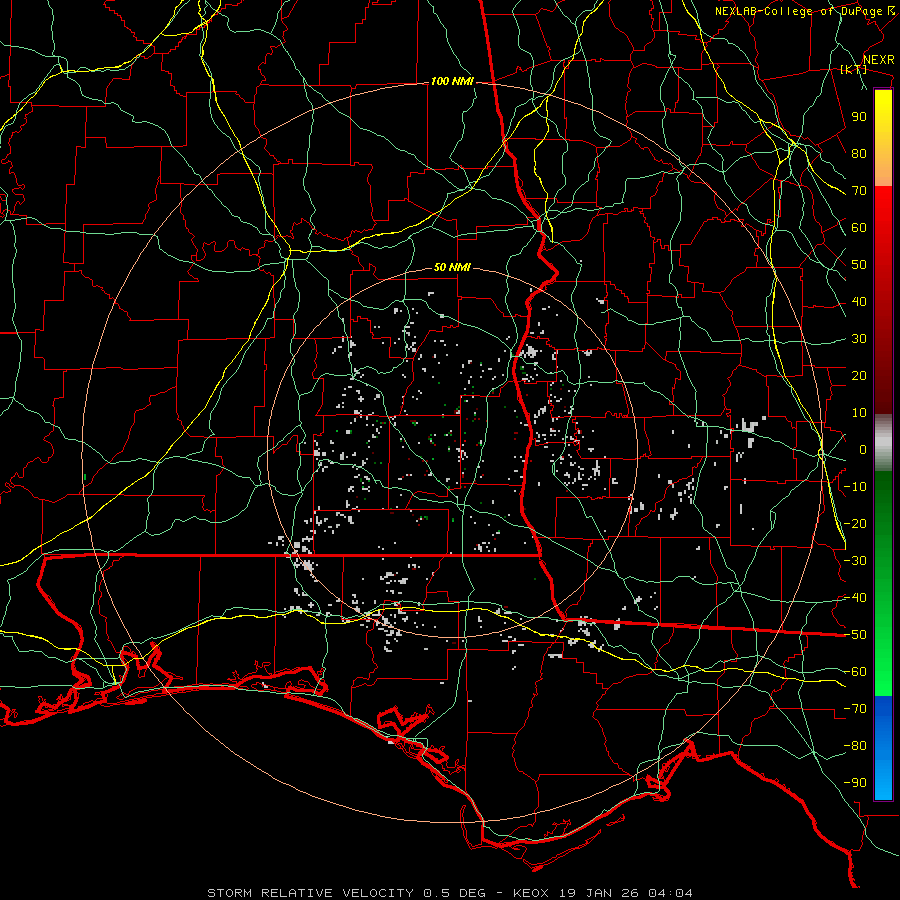Click the 20 value on the velocity scale
This screenshot has height=900, width=900.
coord(859,376)
